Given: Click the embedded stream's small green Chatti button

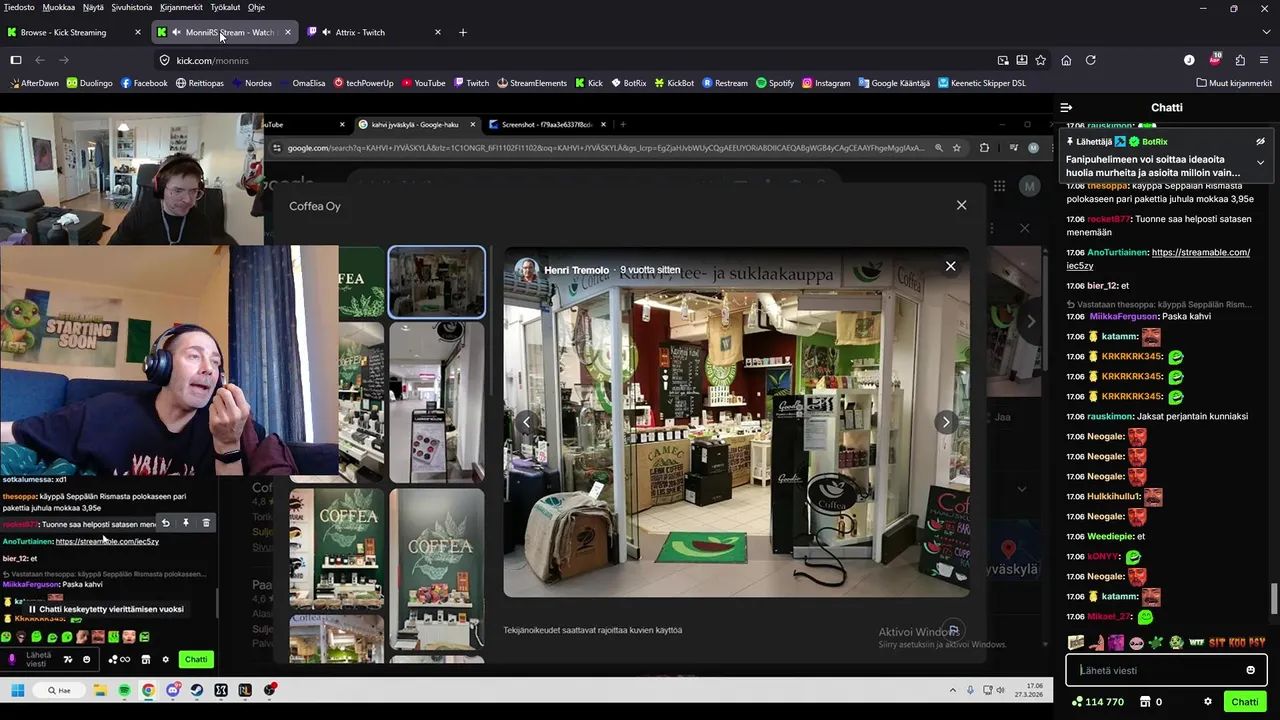Looking at the screenshot, I should point(196,659).
